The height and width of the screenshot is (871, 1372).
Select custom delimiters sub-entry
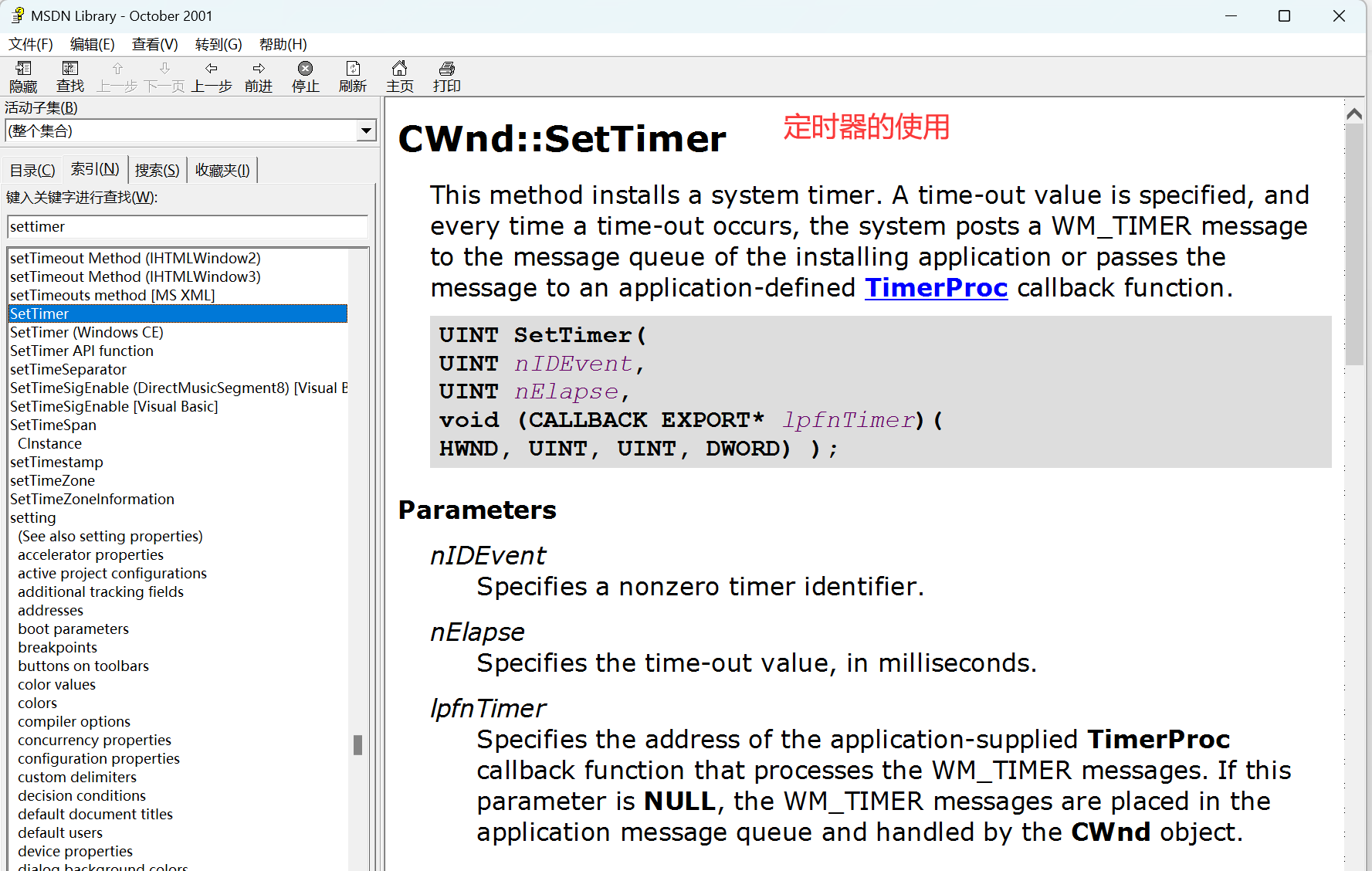point(77,777)
